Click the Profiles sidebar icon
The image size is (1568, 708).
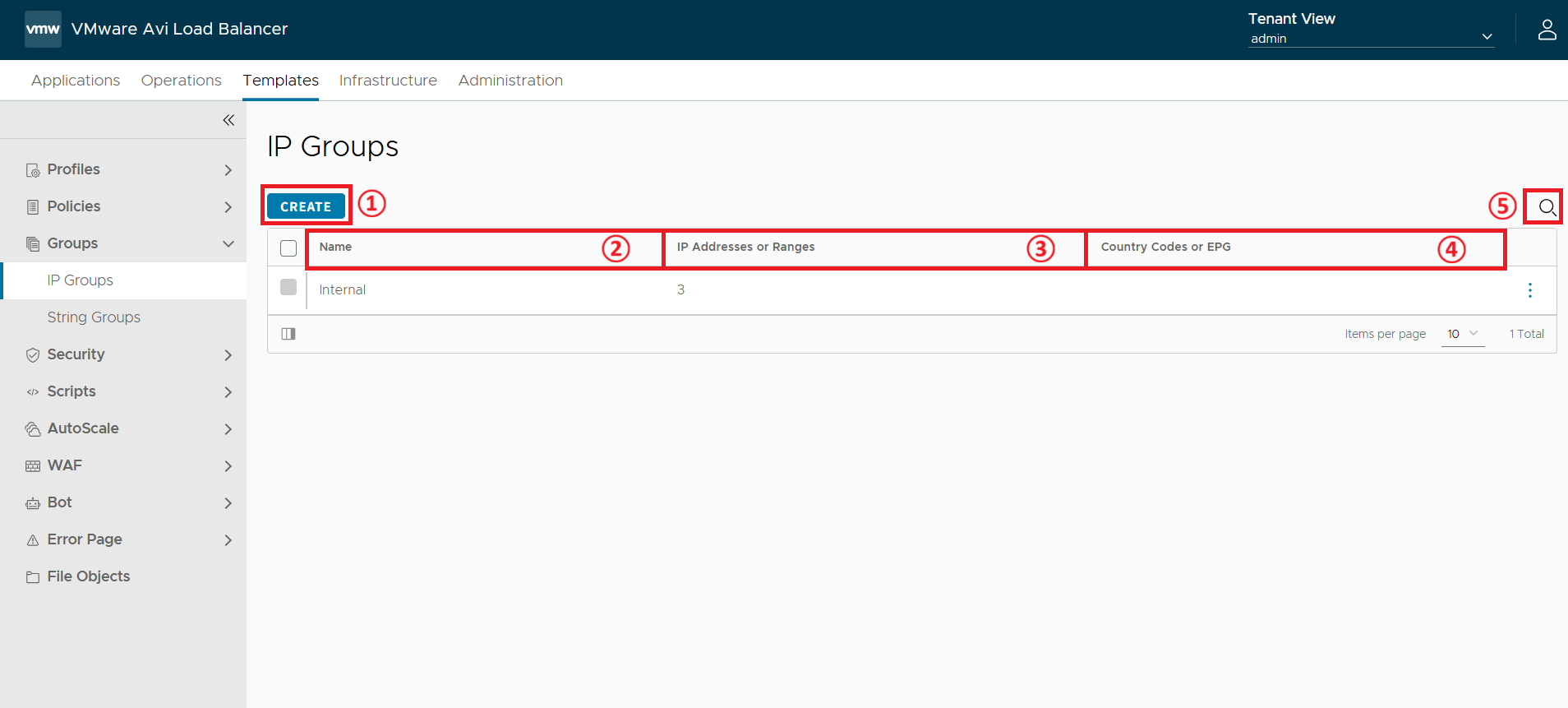[x=33, y=170]
